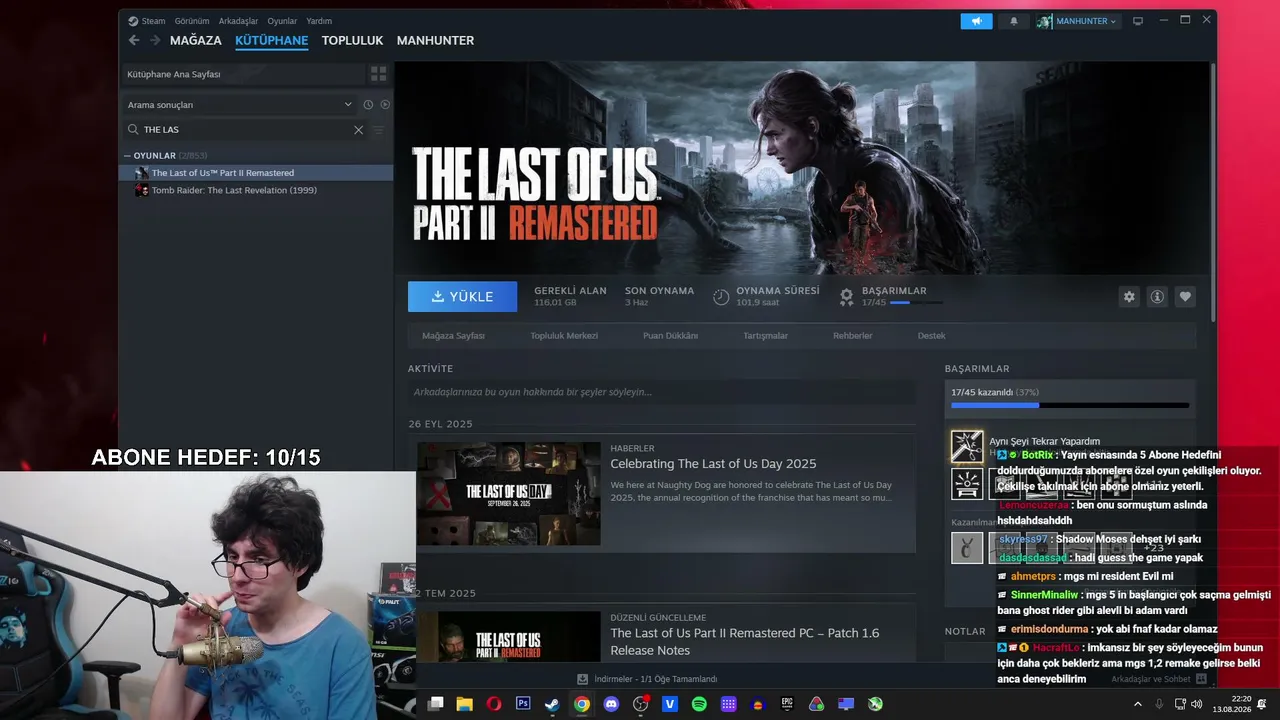
Task: Open Chrome from the taskbar
Action: click(x=582, y=704)
